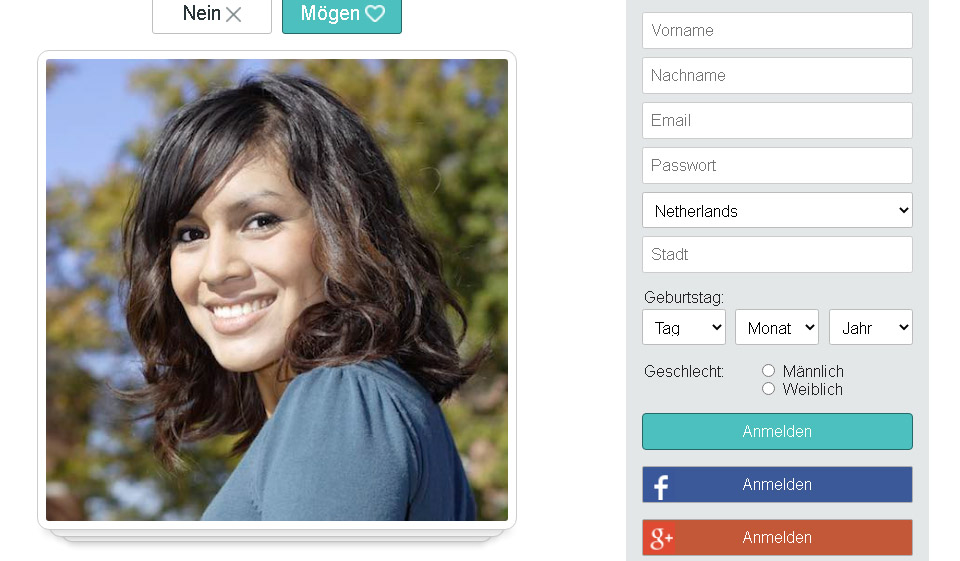The width and height of the screenshot is (960, 561).
Task: Click into the Passwort field
Action: point(777,165)
